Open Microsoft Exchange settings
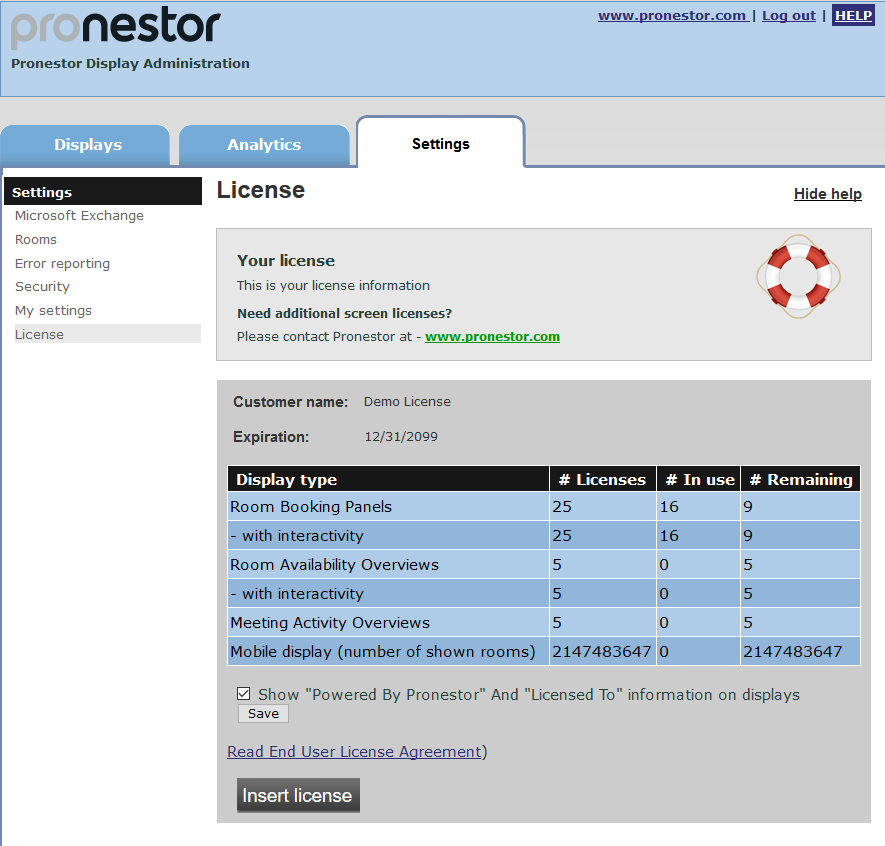Image resolution: width=885 pixels, height=846 pixels. (79, 216)
